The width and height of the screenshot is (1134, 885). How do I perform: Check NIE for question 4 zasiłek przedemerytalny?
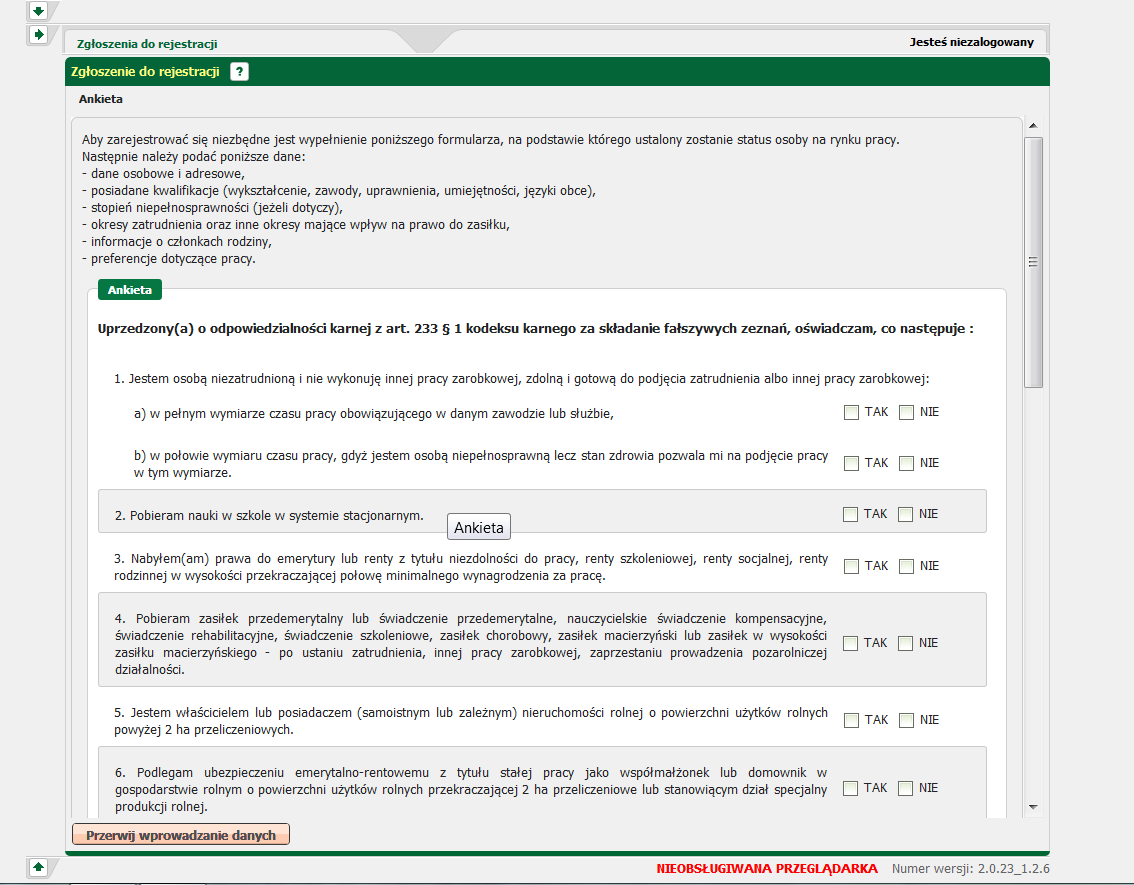[905, 644]
